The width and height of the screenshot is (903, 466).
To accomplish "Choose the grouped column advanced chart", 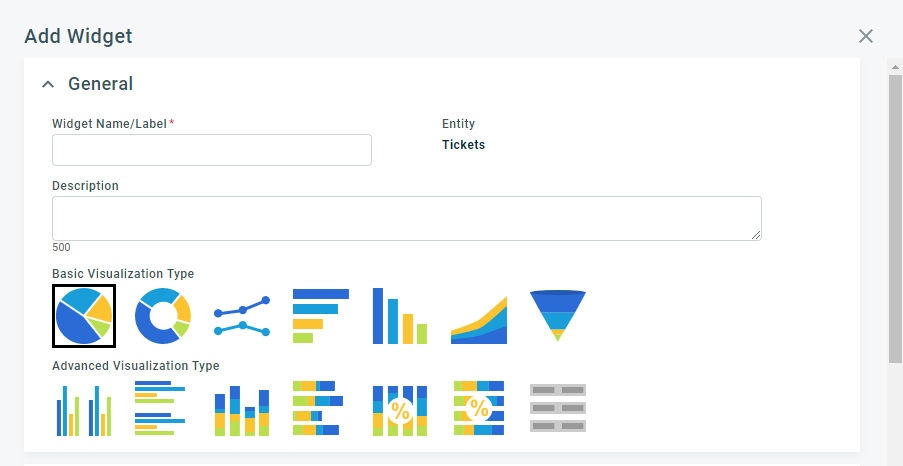I will click(84, 410).
